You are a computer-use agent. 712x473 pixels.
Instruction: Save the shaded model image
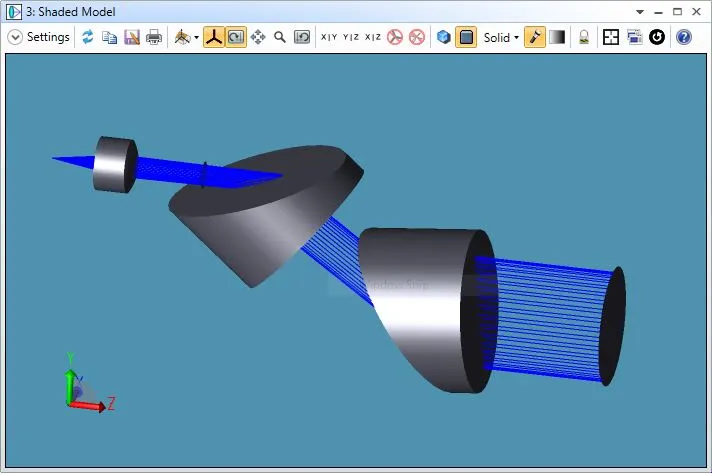[131, 37]
